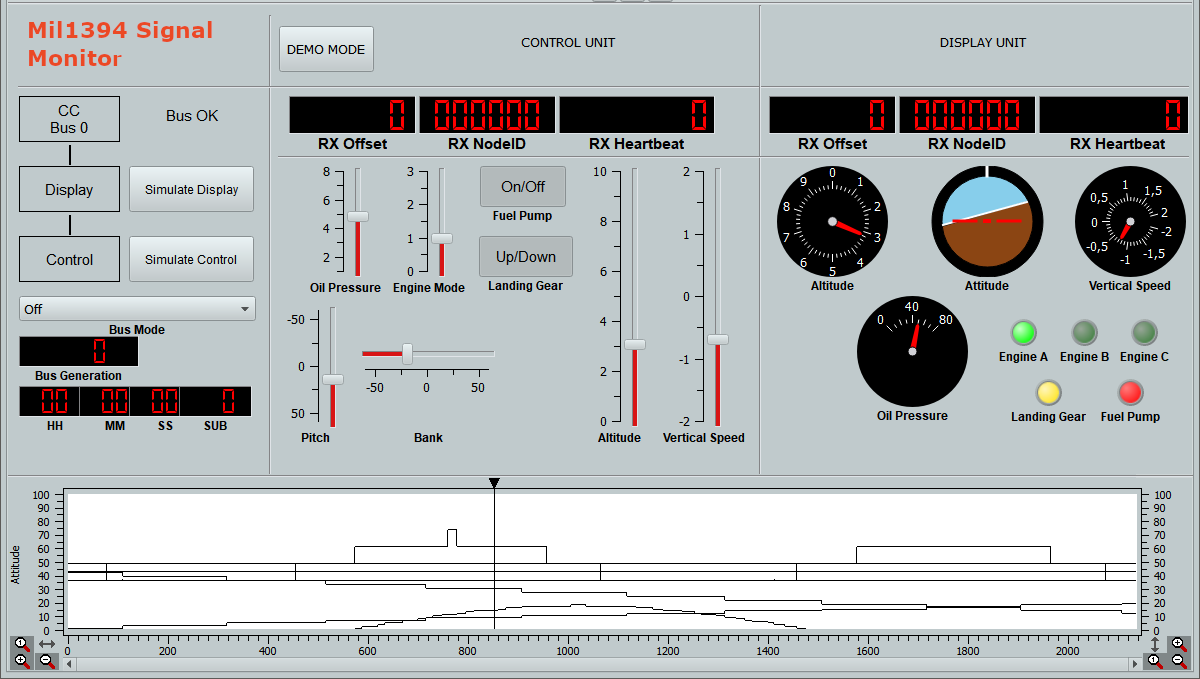This screenshot has height=679, width=1200.
Task: Select the CC Bus 0 node box
Action: pyautogui.click(x=69, y=119)
